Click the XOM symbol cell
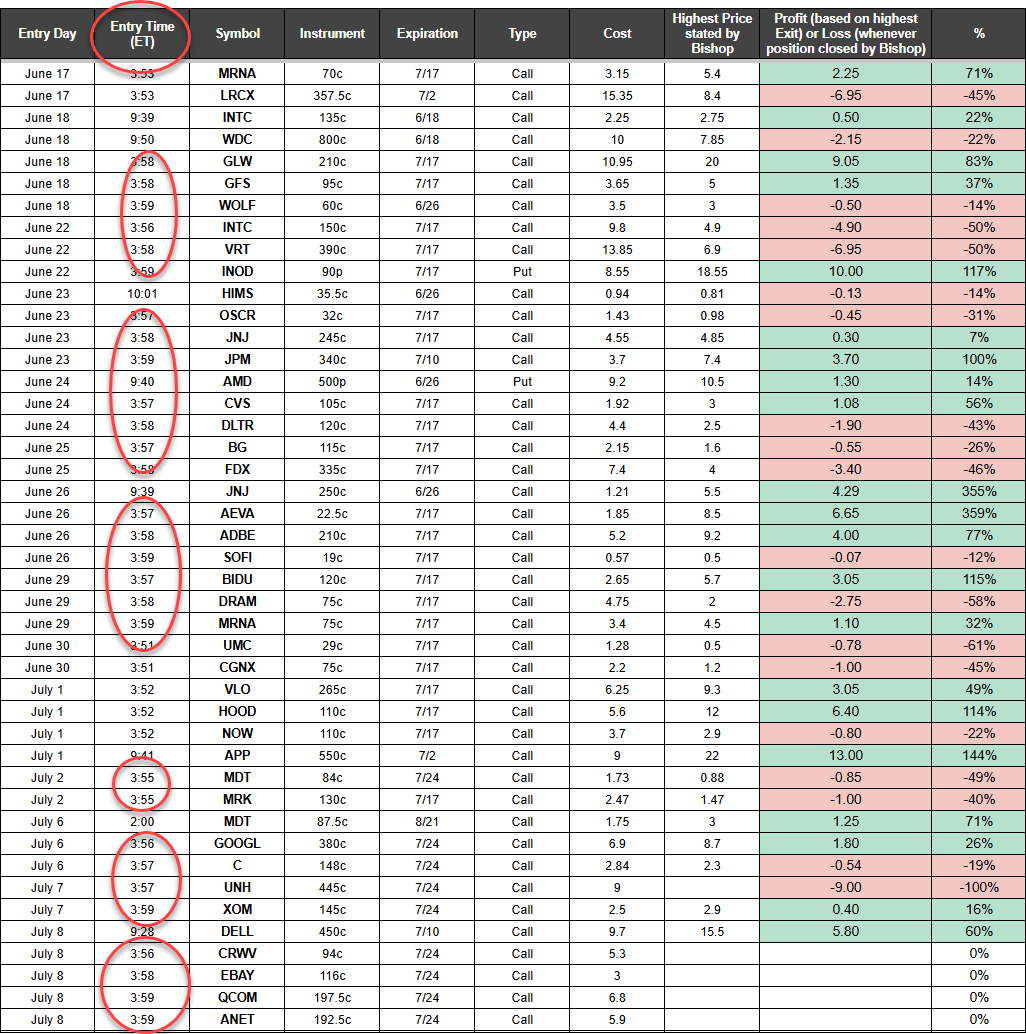The image size is (1026, 1034). (237, 909)
